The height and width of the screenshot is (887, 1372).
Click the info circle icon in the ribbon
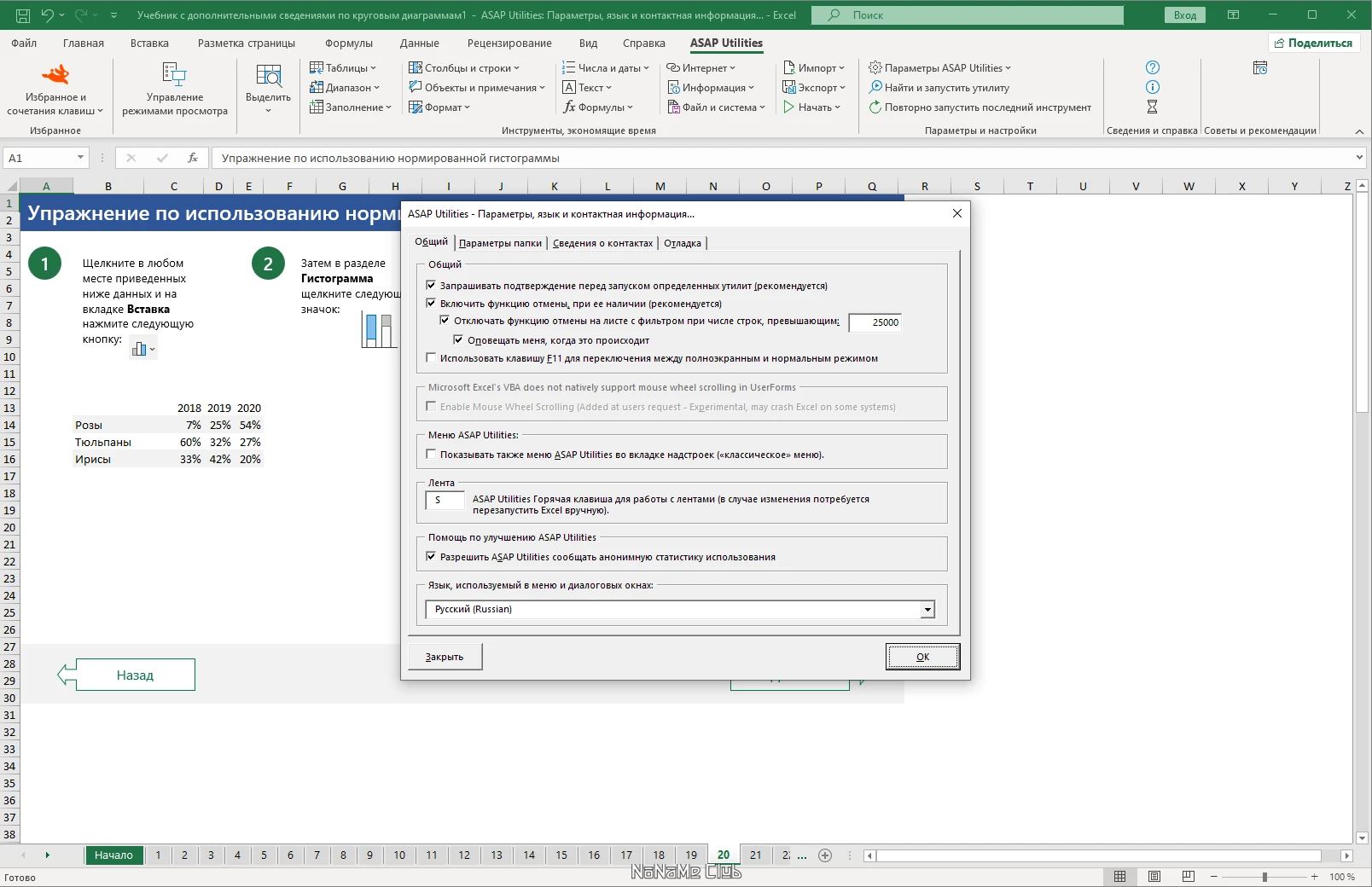(x=1152, y=87)
